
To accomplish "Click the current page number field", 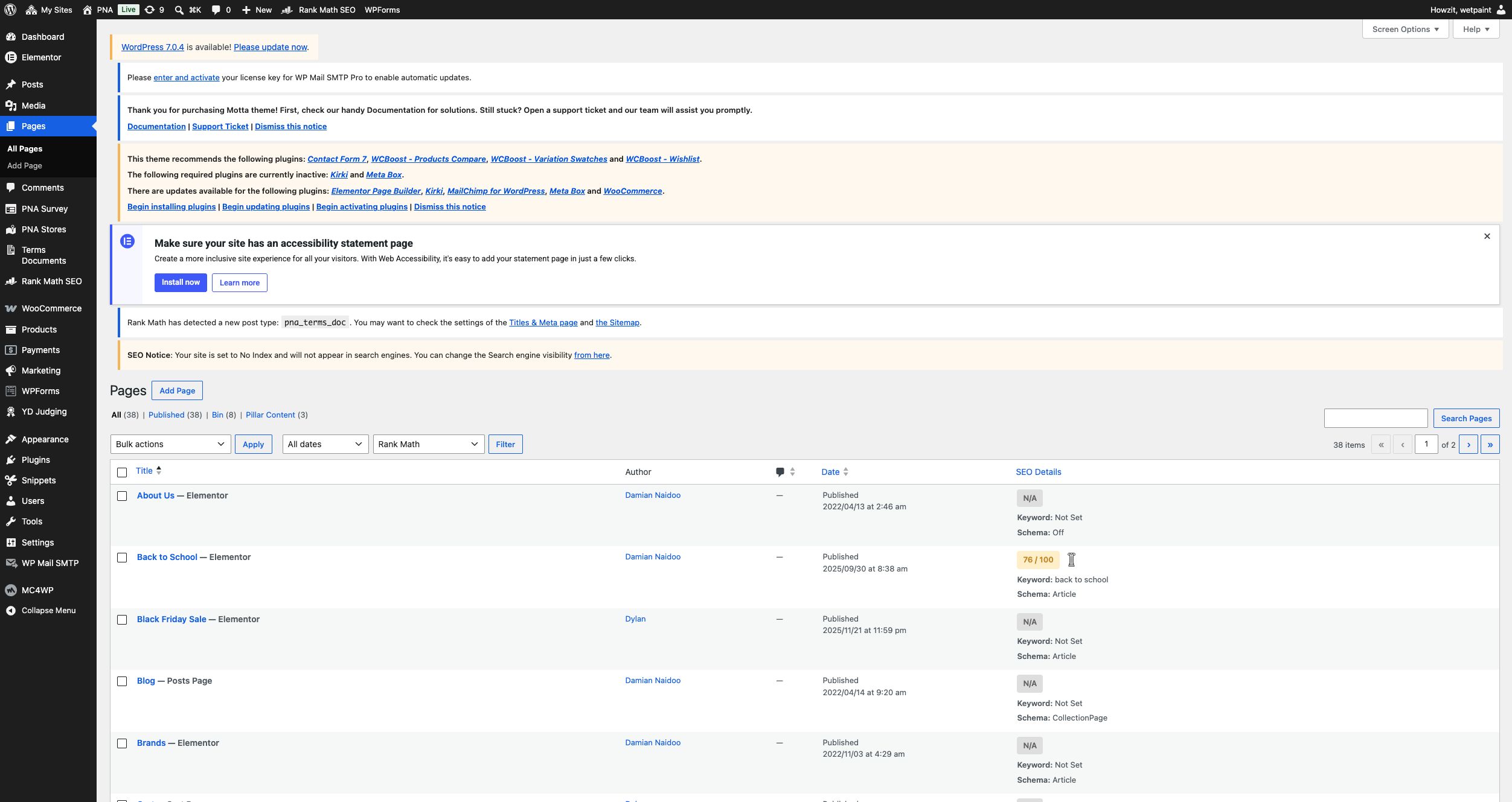I will (x=1426, y=444).
